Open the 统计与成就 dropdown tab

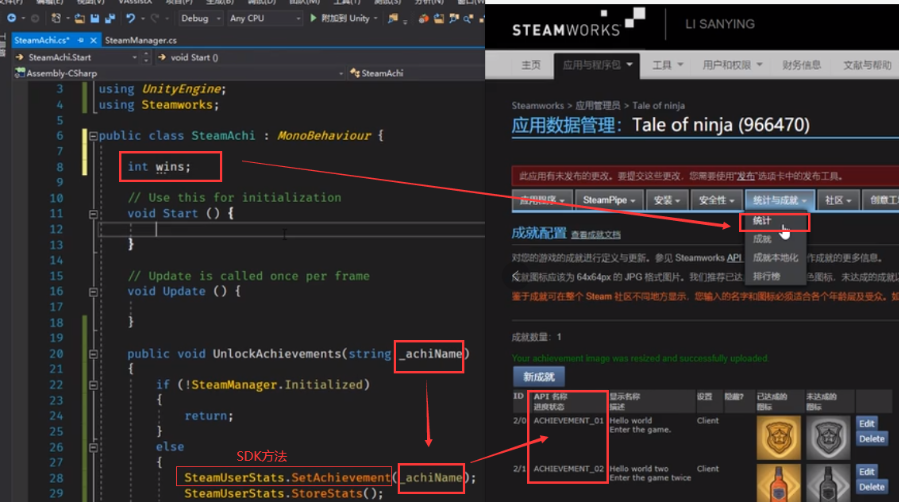point(780,200)
